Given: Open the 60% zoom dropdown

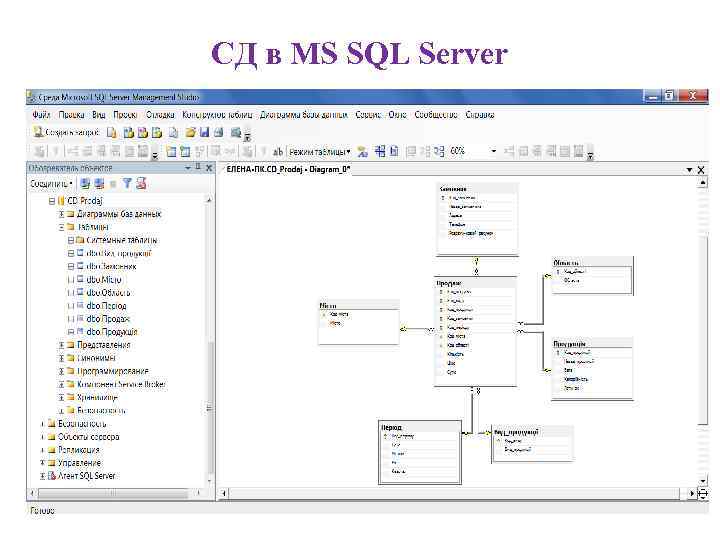Looking at the screenshot, I should tap(494, 151).
